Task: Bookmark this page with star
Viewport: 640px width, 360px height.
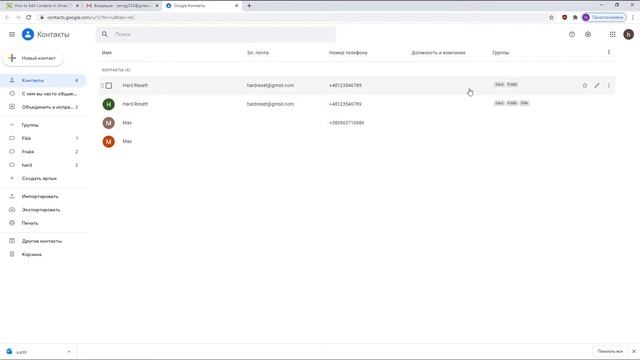Action: pyautogui.click(x=551, y=18)
